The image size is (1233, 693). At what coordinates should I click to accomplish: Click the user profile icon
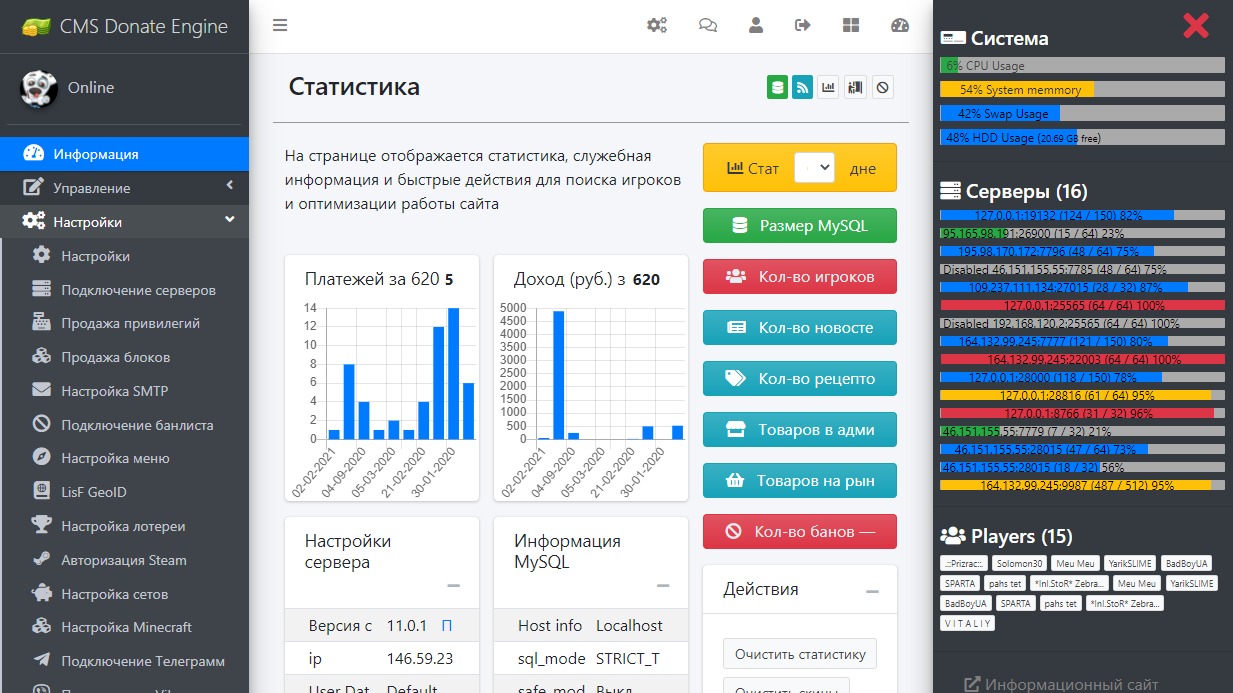click(756, 26)
